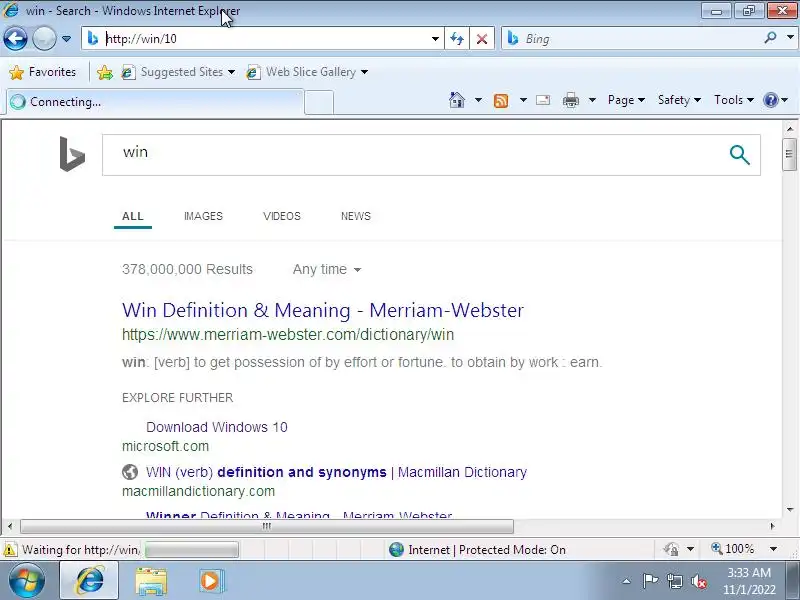Open WIN (verb) Macmillan Dictionary link
The image size is (800, 600).
pos(336,472)
